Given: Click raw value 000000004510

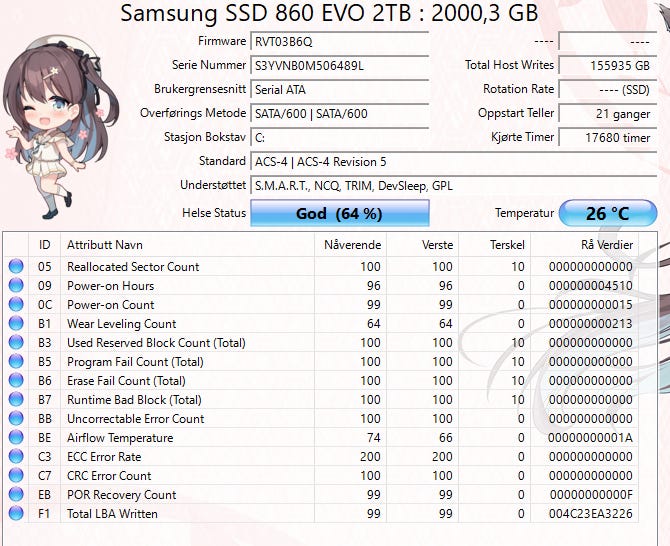Looking at the screenshot, I should [591, 285].
